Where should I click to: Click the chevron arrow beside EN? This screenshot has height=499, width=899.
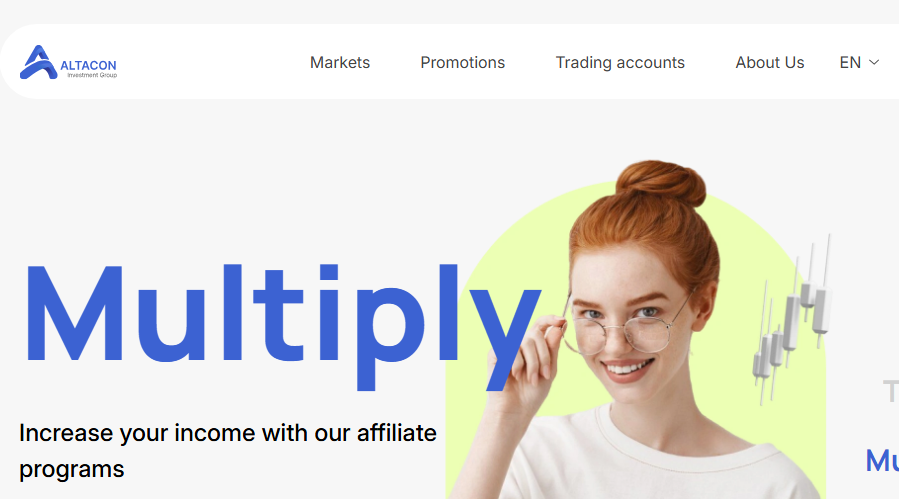(874, 62)
